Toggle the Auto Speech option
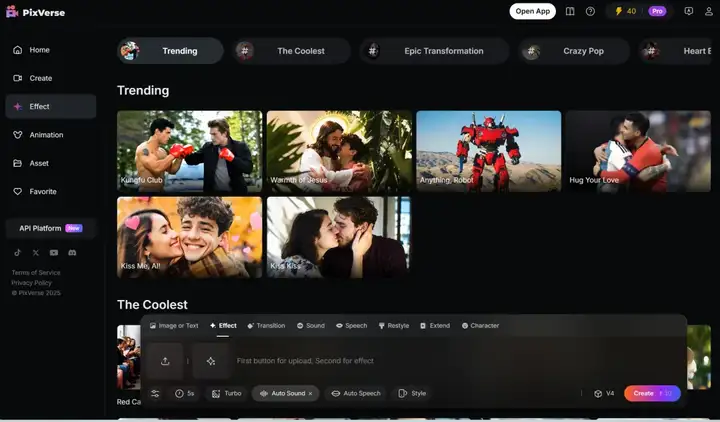720x422 pixels. [356, 394]
